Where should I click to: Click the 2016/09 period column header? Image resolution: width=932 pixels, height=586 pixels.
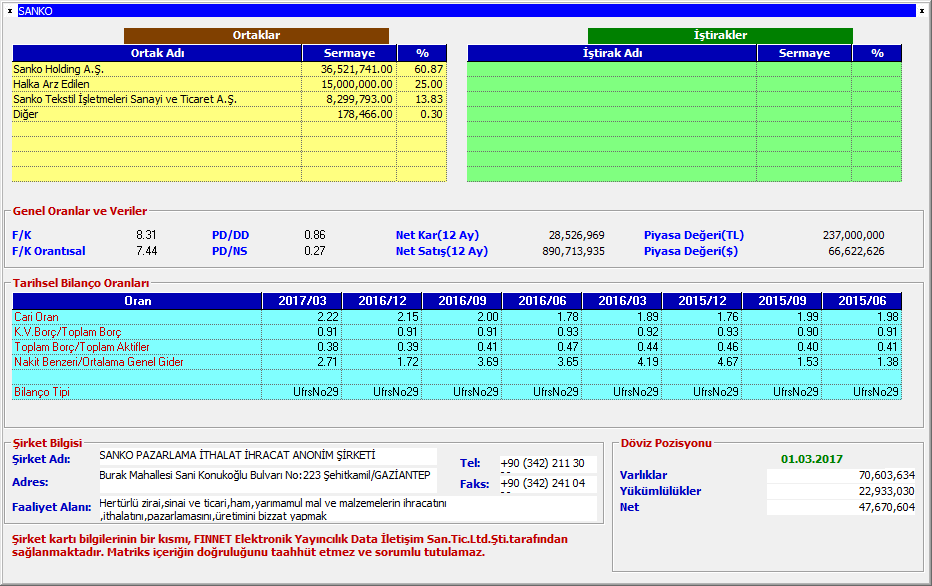(x=462, y=301)
